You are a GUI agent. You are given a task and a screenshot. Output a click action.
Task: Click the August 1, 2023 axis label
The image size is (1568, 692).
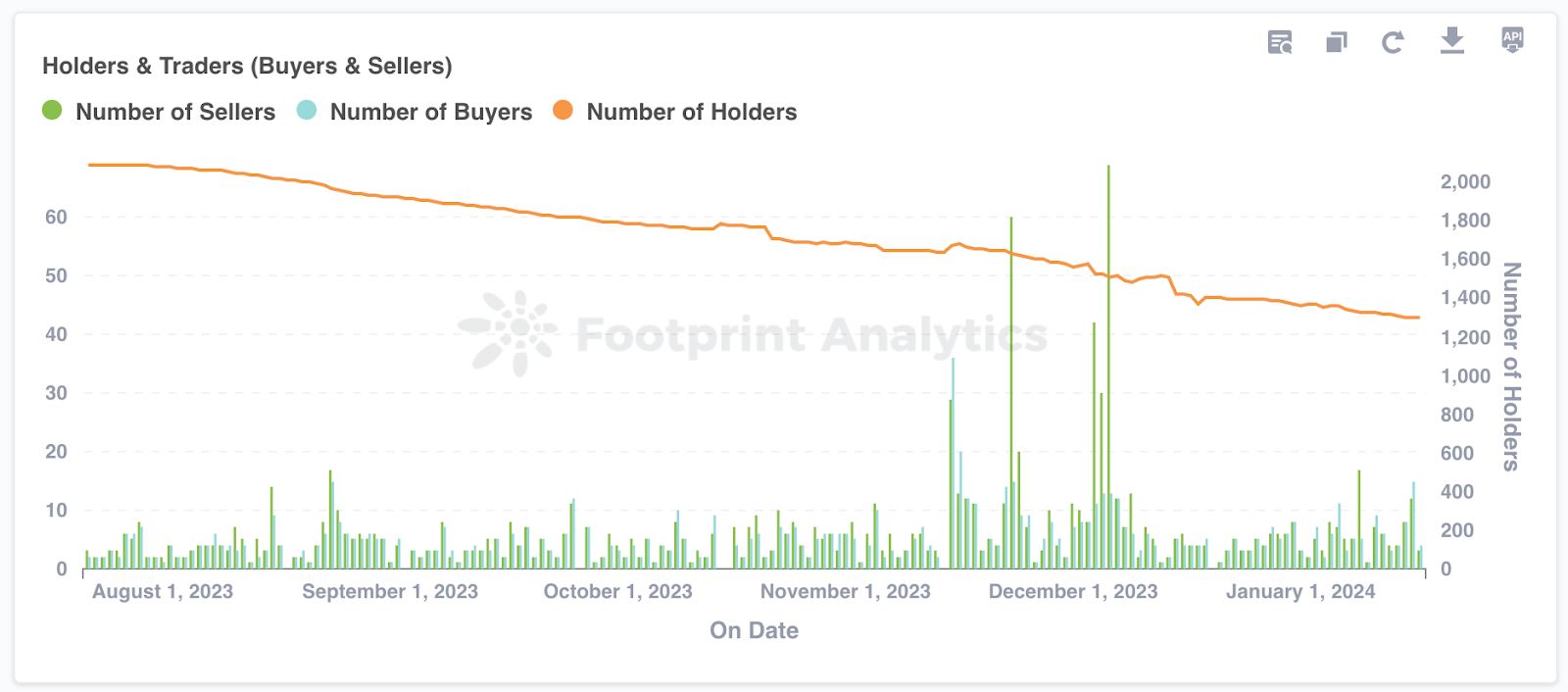[163, 591]
